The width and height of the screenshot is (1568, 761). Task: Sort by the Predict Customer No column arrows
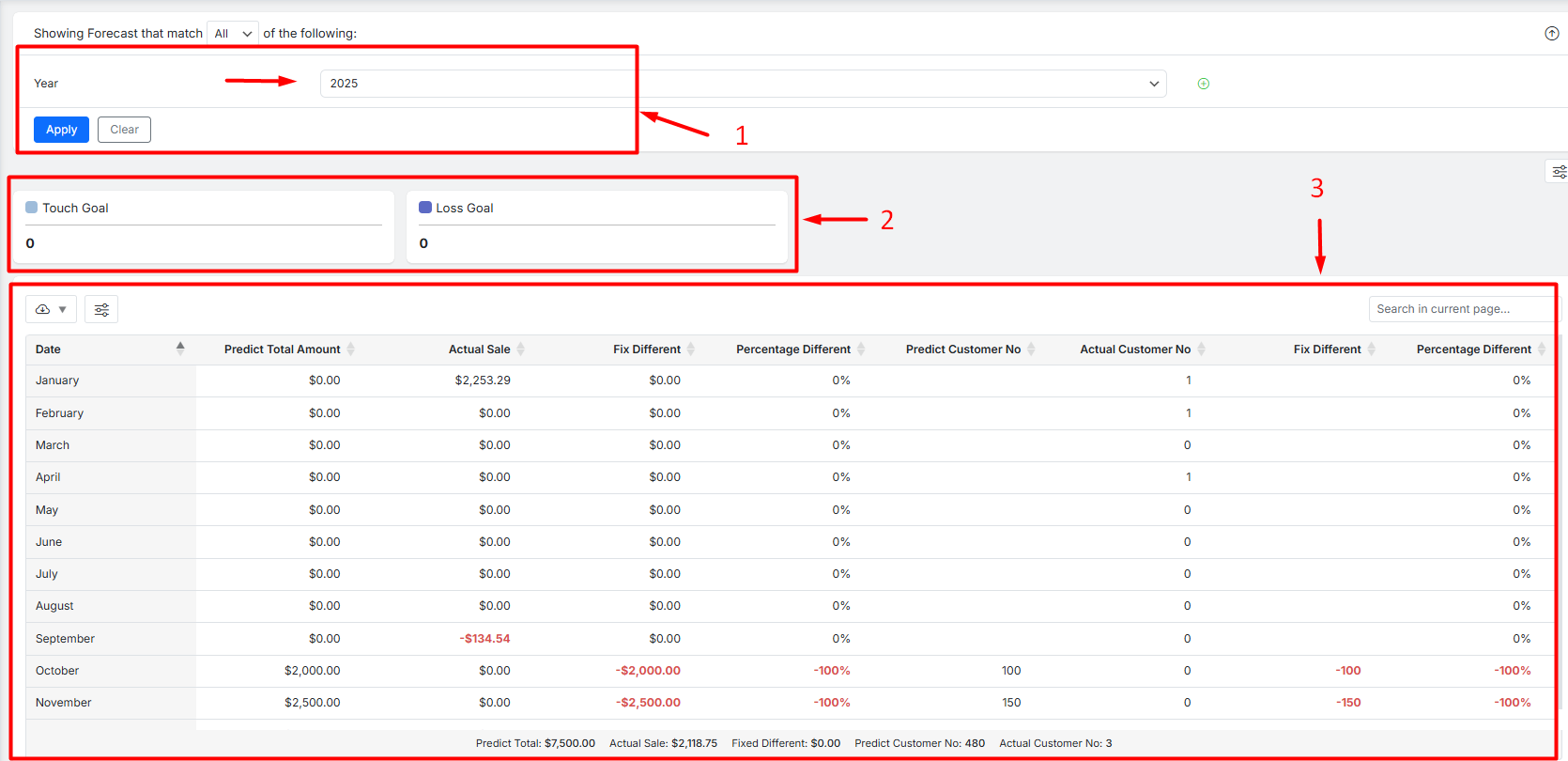[x=1031, y=349]
